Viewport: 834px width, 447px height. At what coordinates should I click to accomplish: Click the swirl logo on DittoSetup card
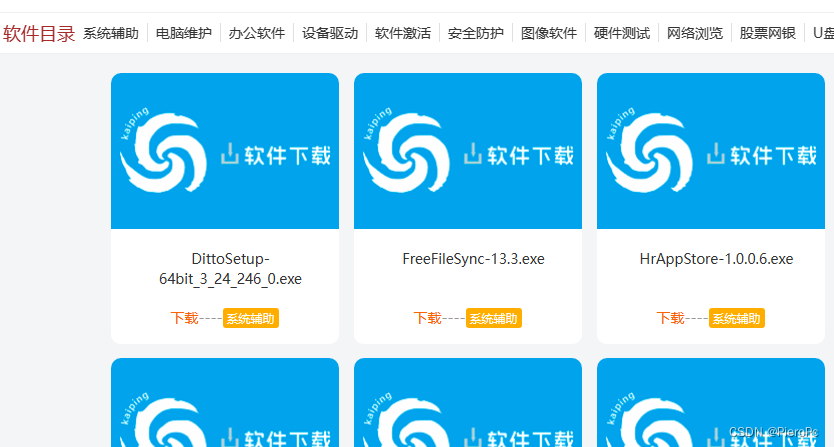pos(163,152)
